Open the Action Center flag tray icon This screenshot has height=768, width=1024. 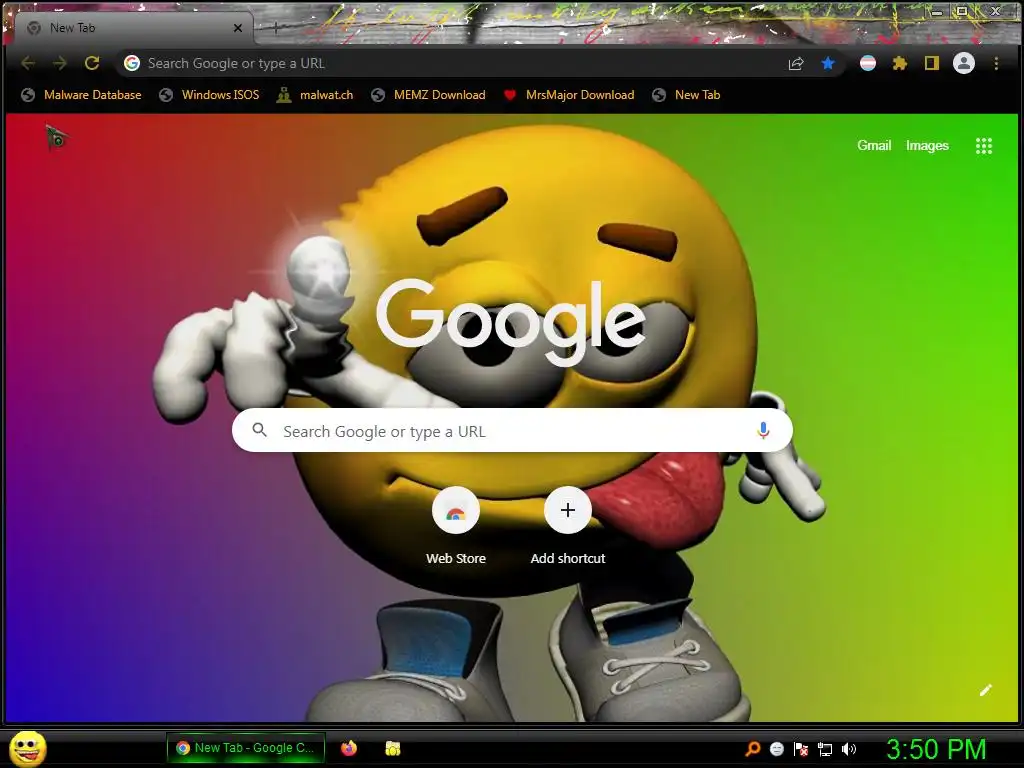point(801,749)
